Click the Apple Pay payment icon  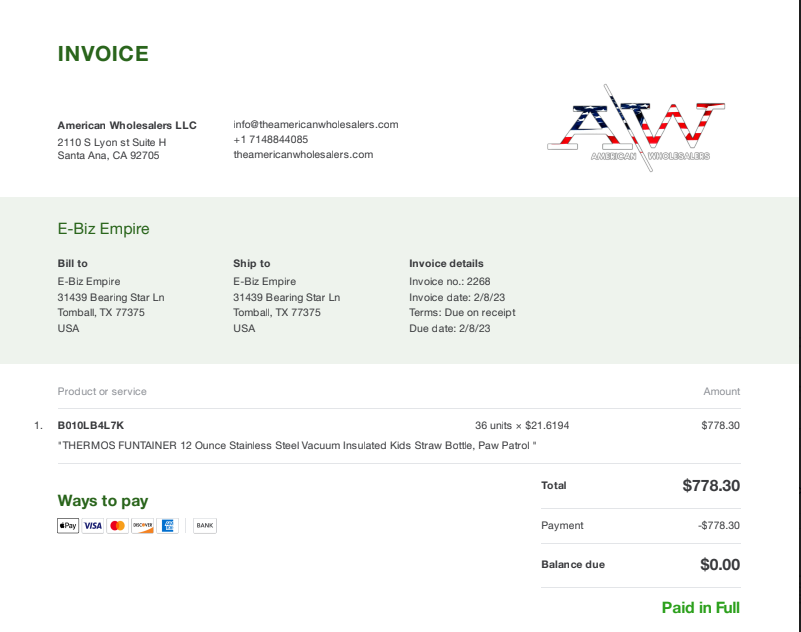click(68, 525)
